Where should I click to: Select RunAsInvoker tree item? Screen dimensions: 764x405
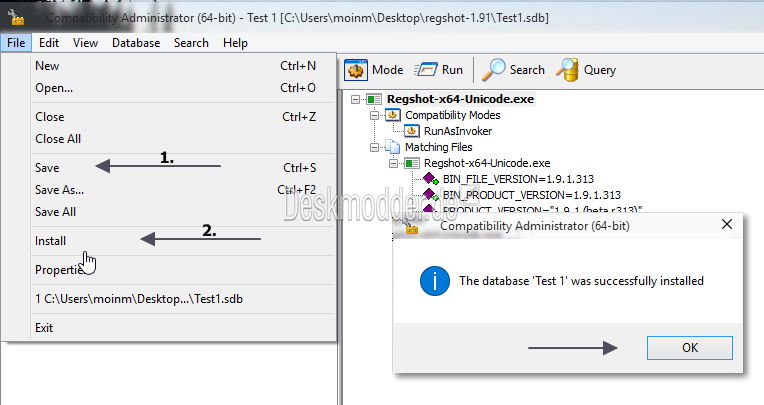pos(458,131)
